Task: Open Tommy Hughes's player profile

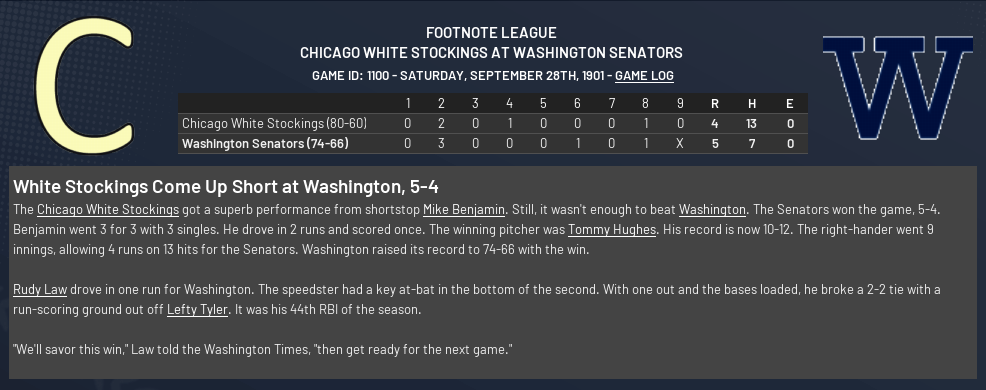Action: click(x=612, y=230)
